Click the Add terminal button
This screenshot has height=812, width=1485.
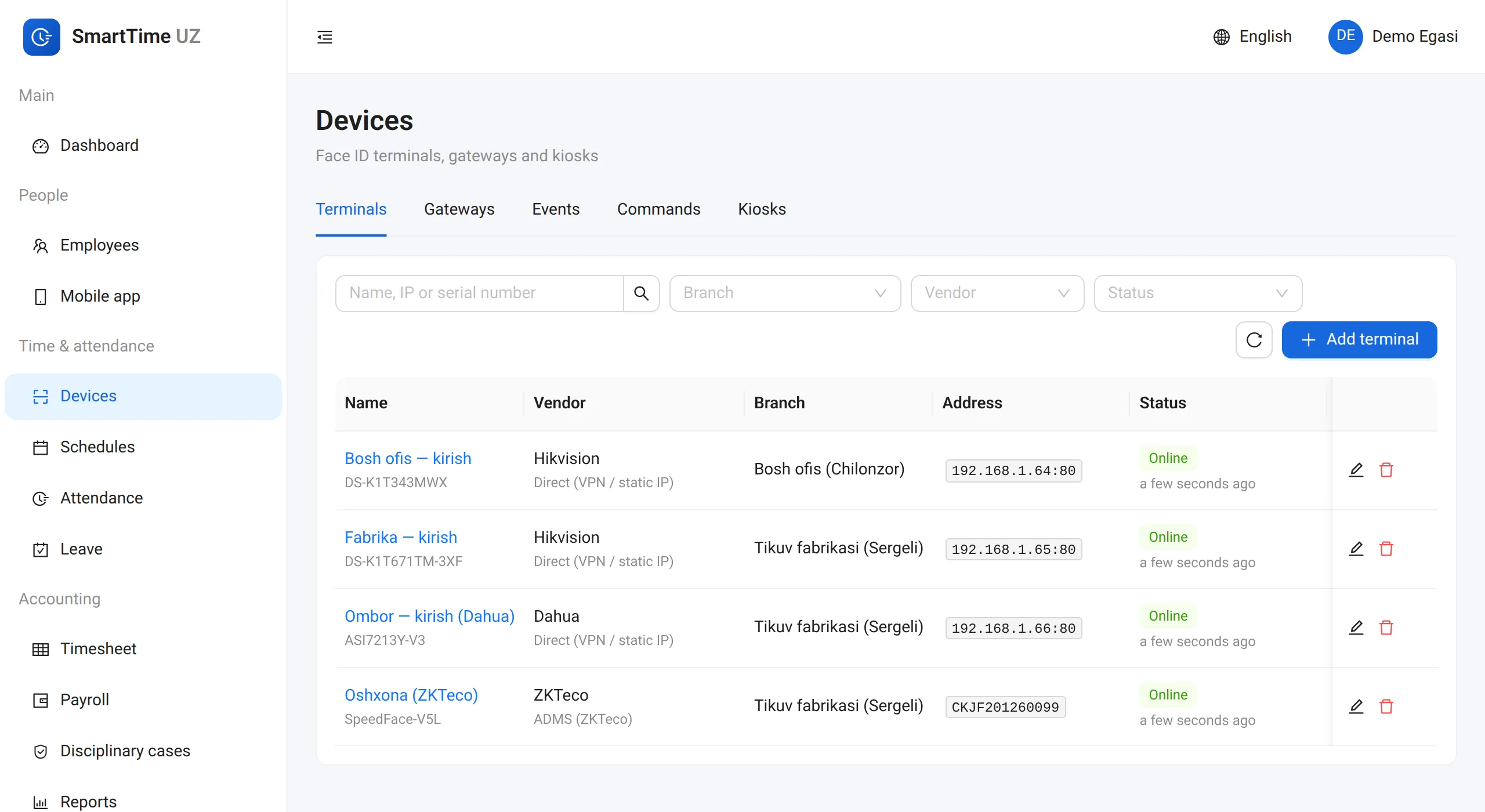(1359, 340)
